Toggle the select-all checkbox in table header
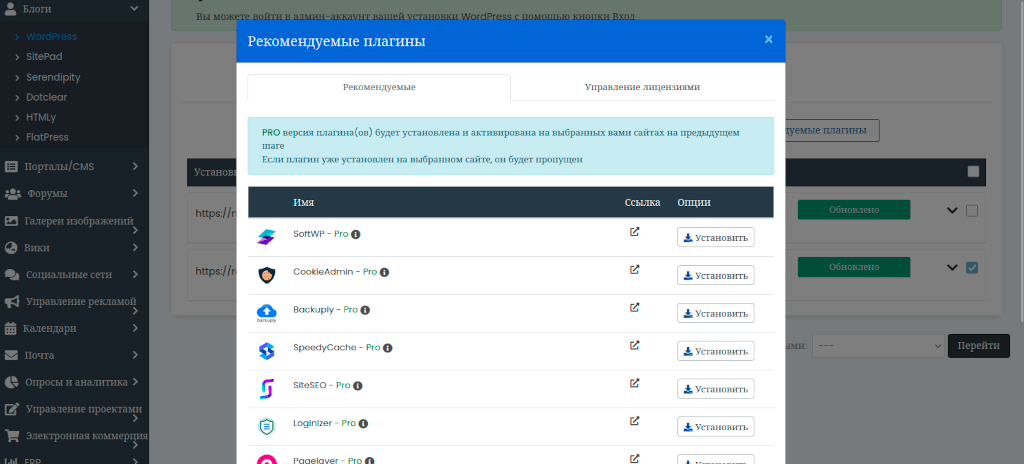This screenshot has height=464, width=1024. point(973,172)
